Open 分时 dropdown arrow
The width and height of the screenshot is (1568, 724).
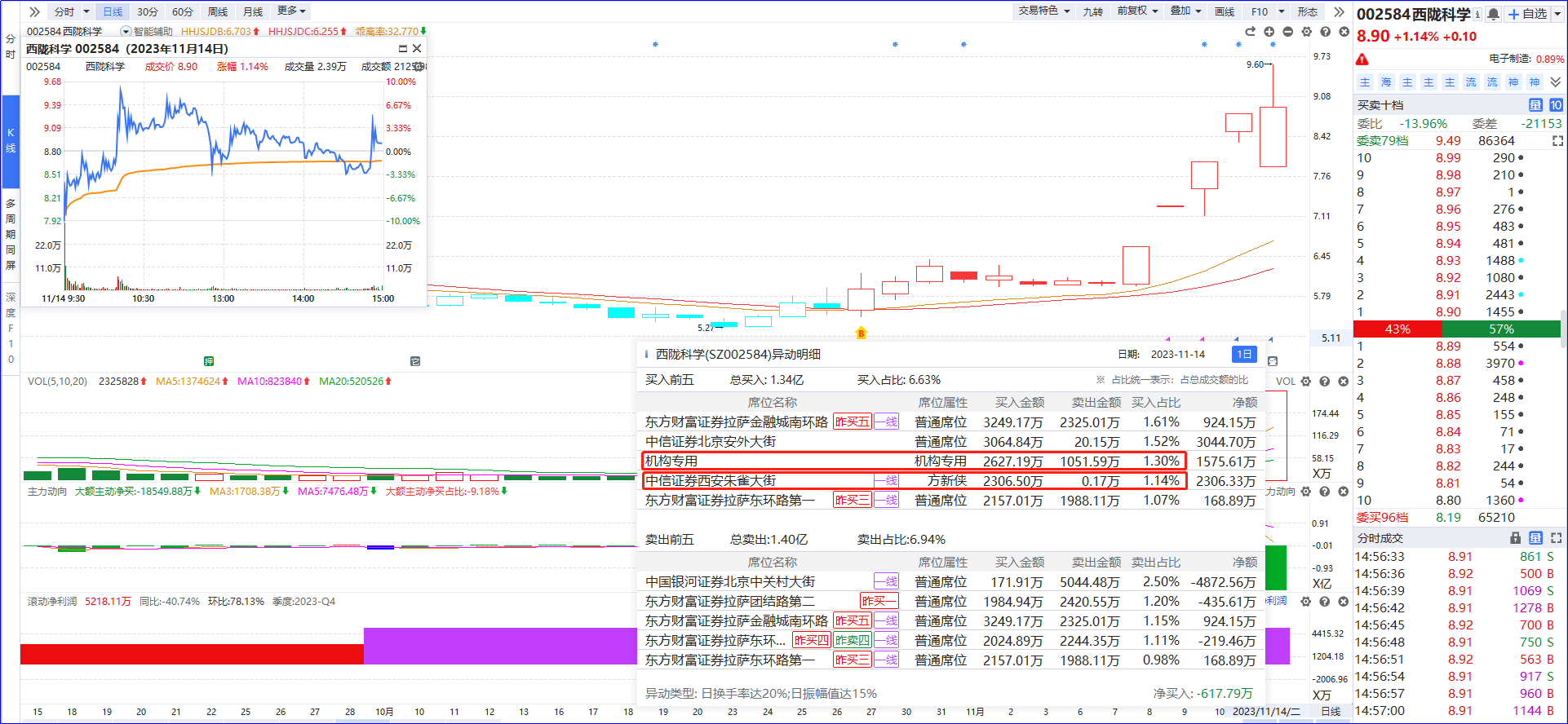click(x=86, y=11)
